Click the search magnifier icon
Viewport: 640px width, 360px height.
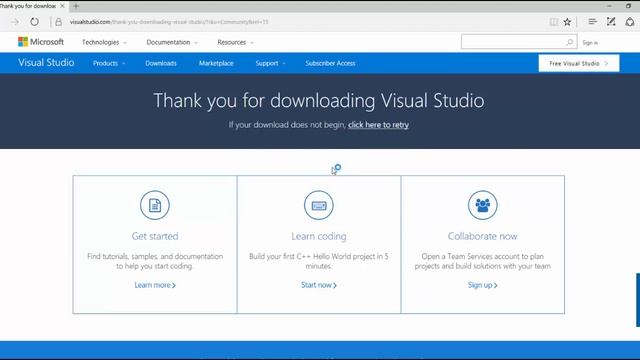click(x=569, y=42)
